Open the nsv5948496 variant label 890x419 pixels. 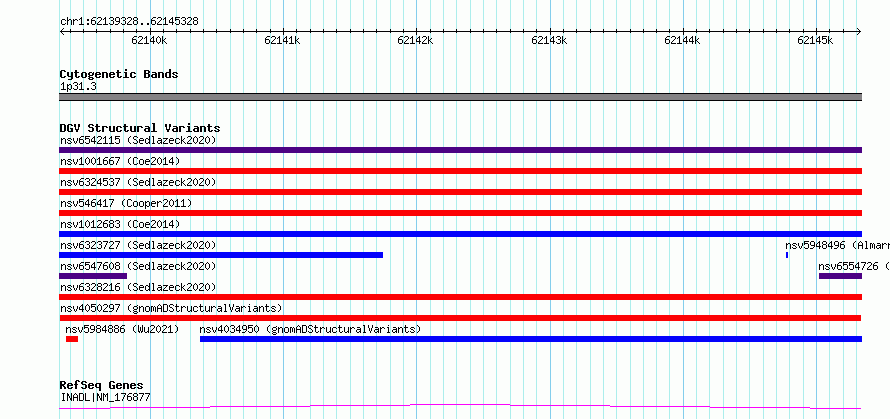(837, 245)
